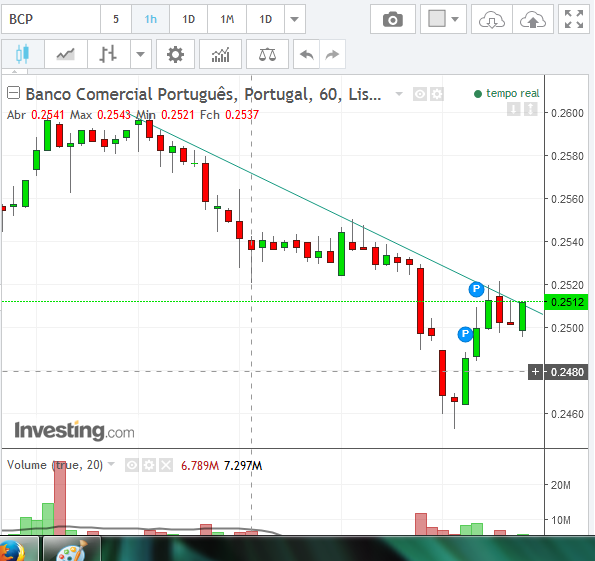
Task: Open the Volume indicator dropdown arrow
Action: [x=111, y=464]
